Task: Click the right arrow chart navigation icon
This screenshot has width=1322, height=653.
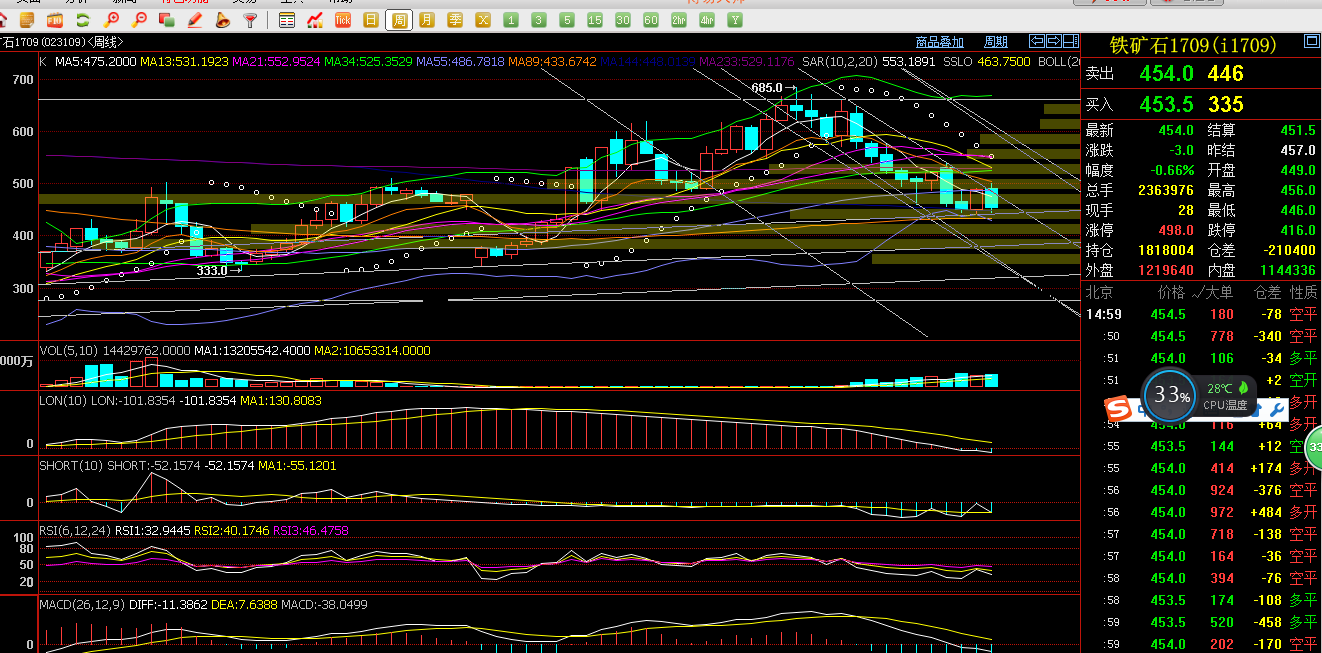Action: coord(1053,41)
